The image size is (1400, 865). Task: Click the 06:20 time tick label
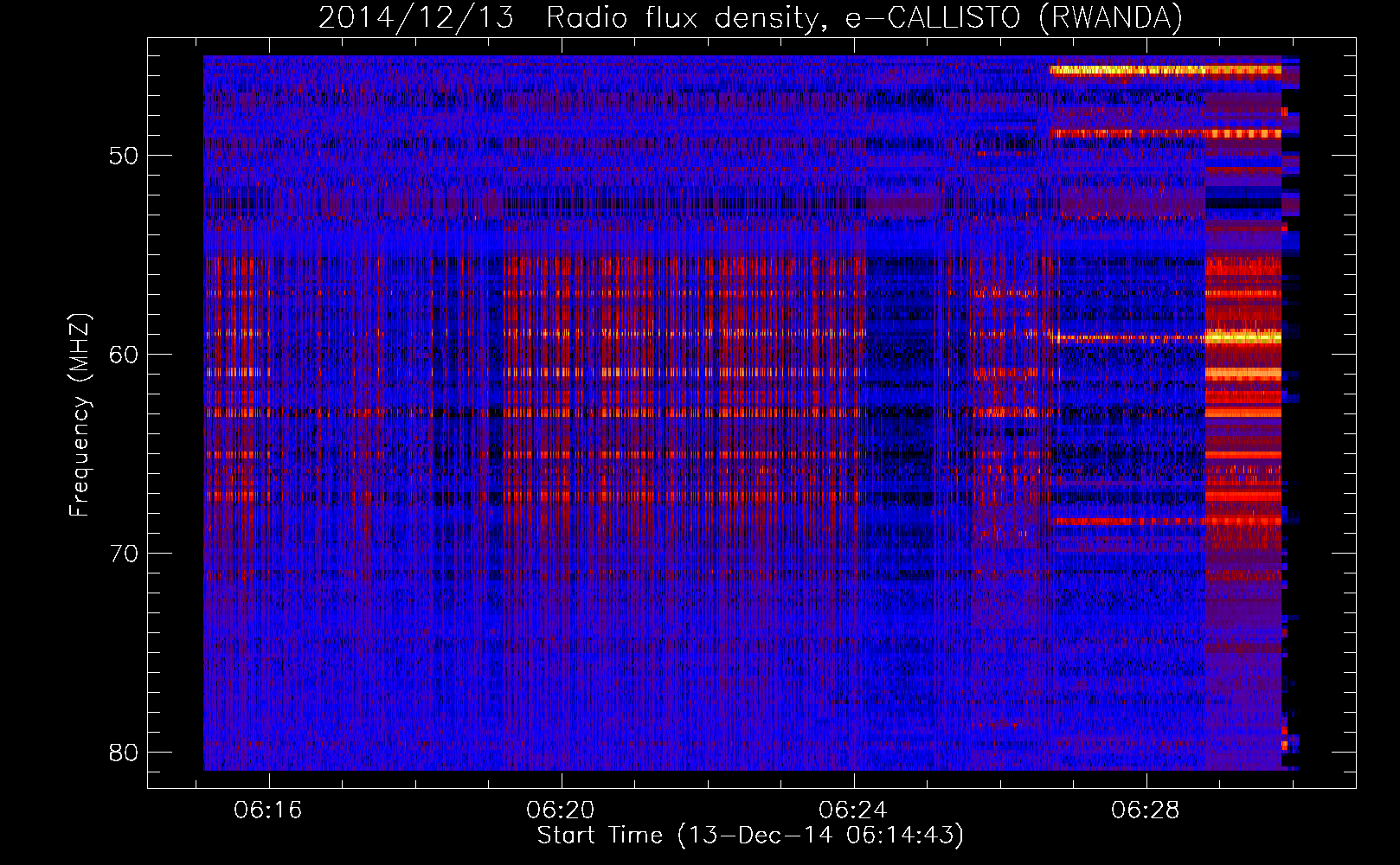click(561, 811)
